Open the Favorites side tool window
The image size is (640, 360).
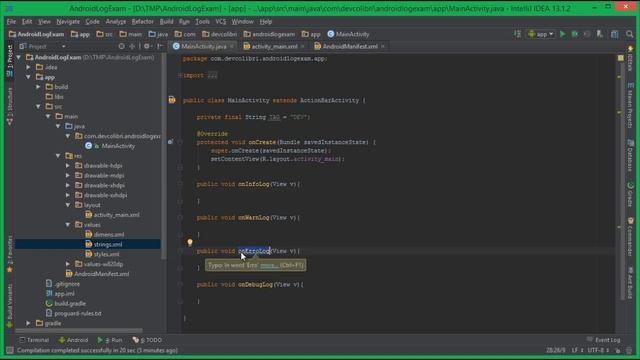10,253
